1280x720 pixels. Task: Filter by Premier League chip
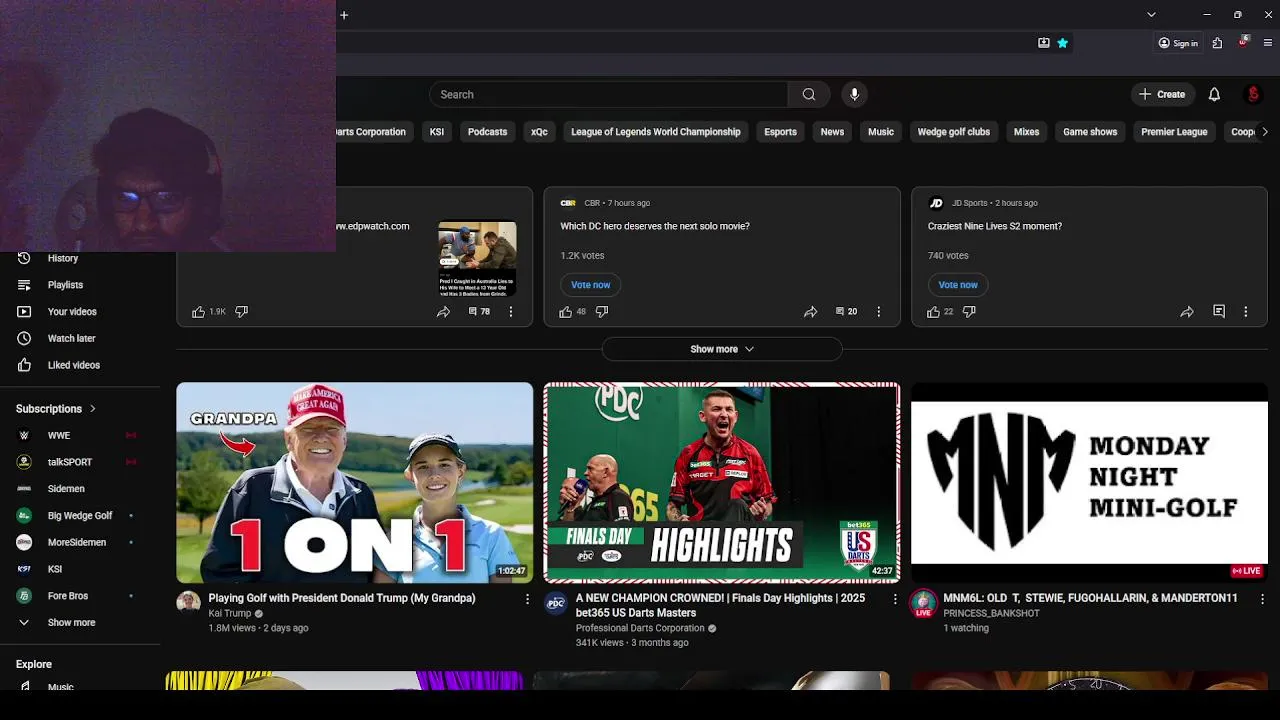click(1174, 132)
